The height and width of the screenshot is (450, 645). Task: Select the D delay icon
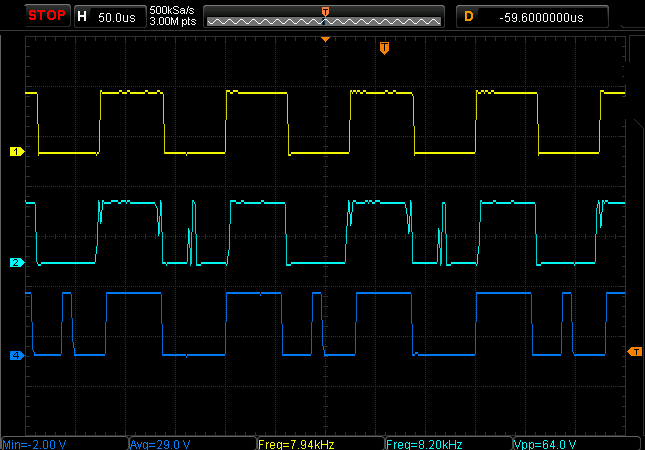tap(469, 16)
